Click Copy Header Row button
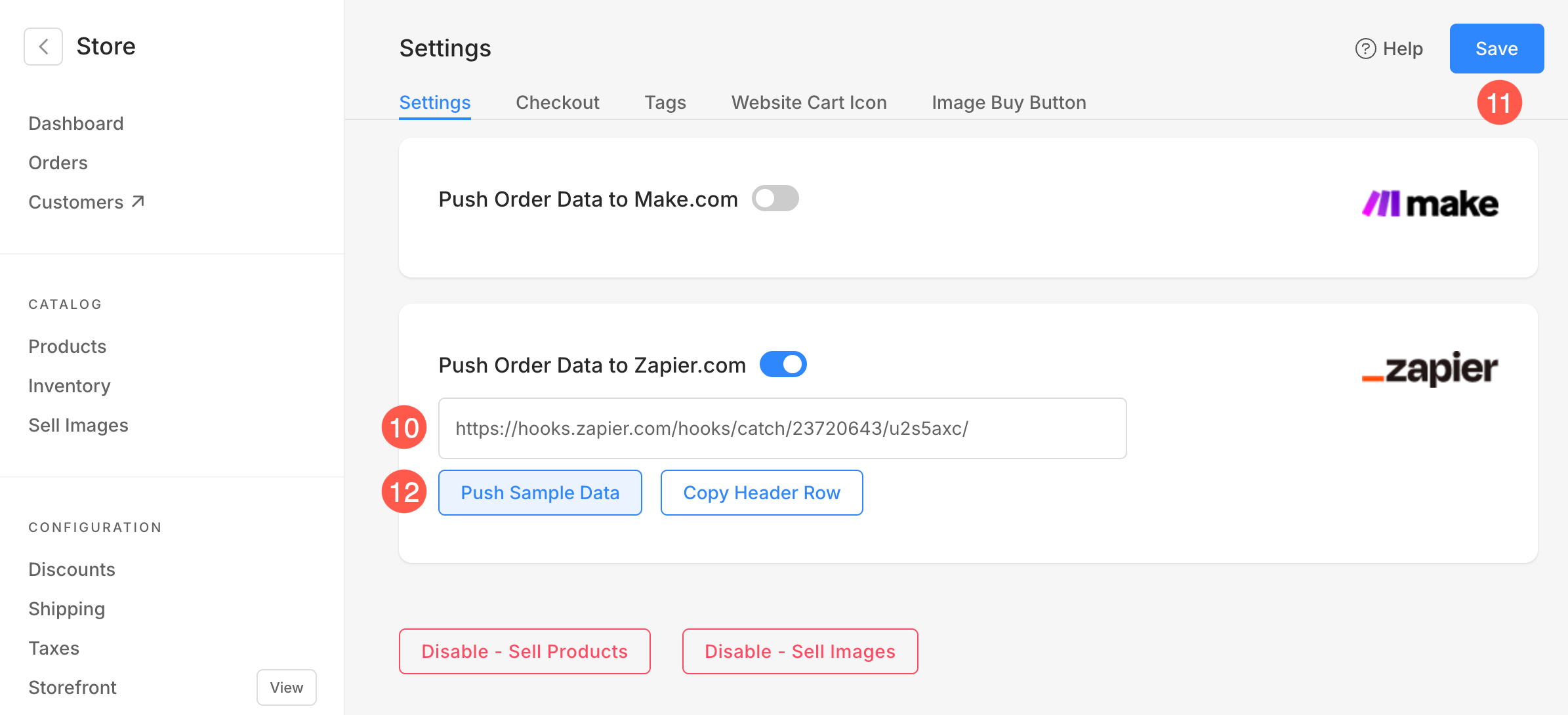Screen dimensions: 1568x715 coord(762,493)
